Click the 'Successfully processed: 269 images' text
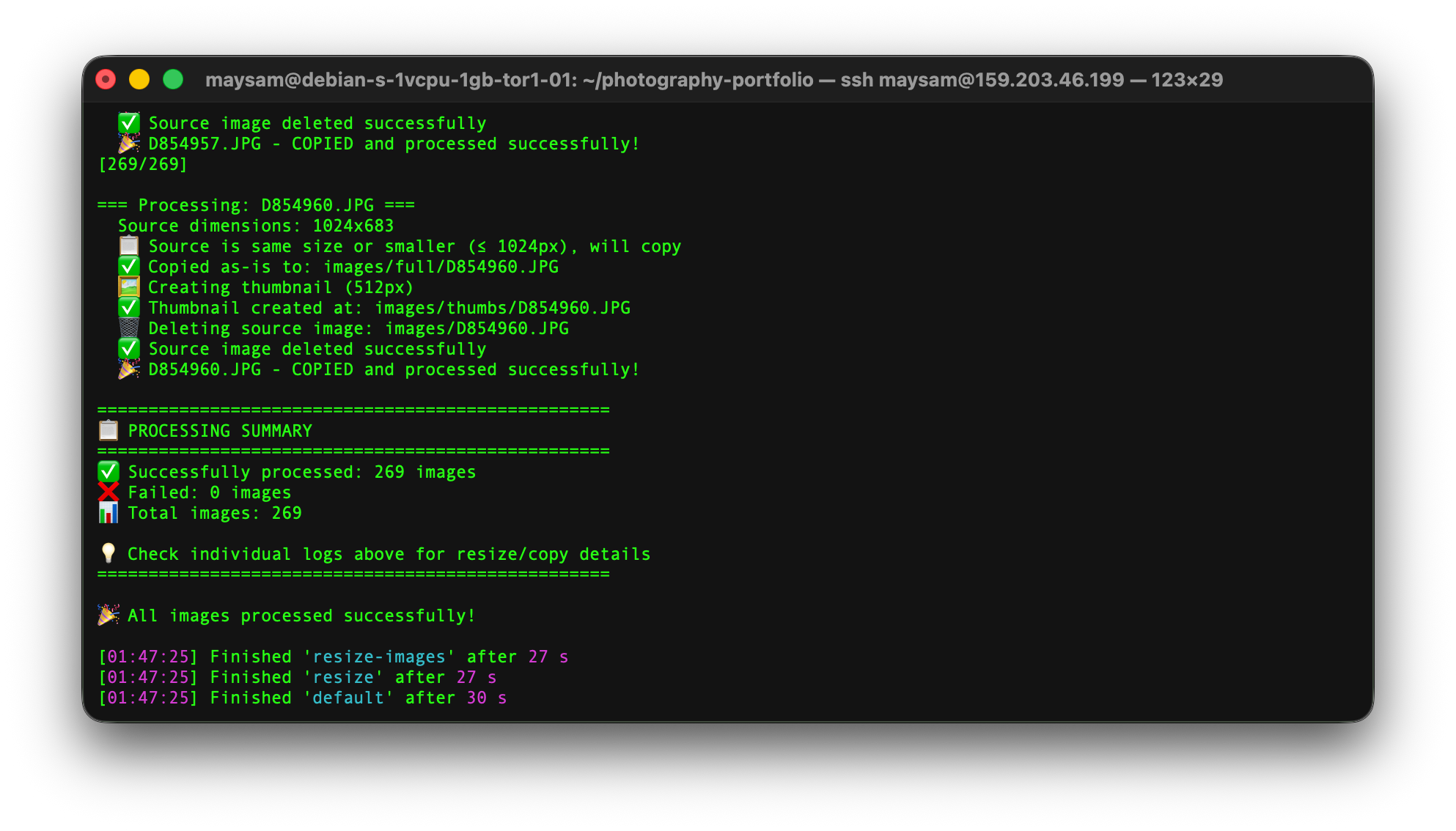The image size is (1456, 831). point(302,472)
